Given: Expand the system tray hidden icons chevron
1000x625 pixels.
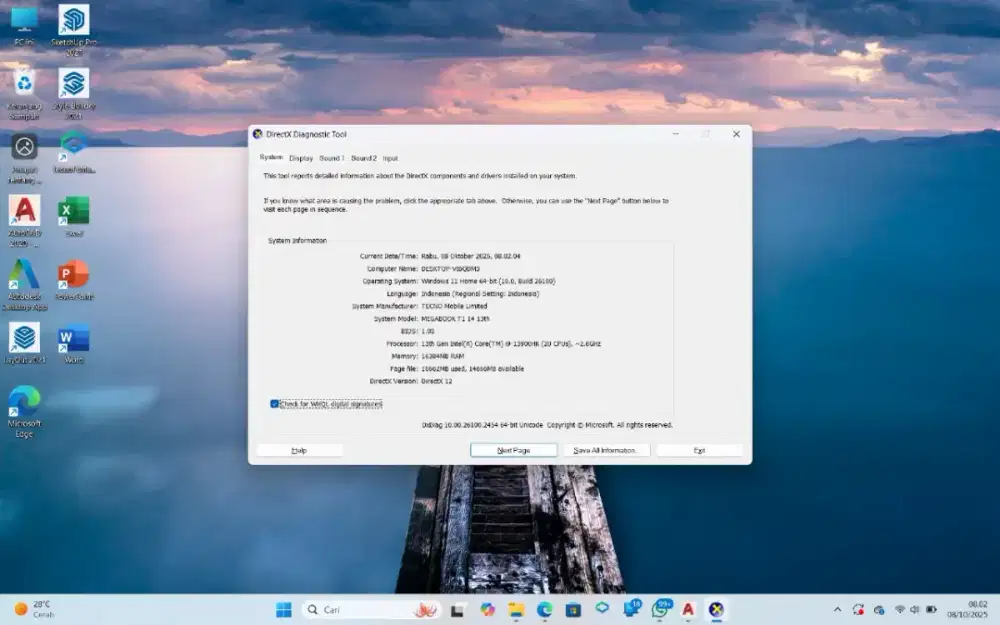Looking at the screenshot, I should [x=837, y=609].
